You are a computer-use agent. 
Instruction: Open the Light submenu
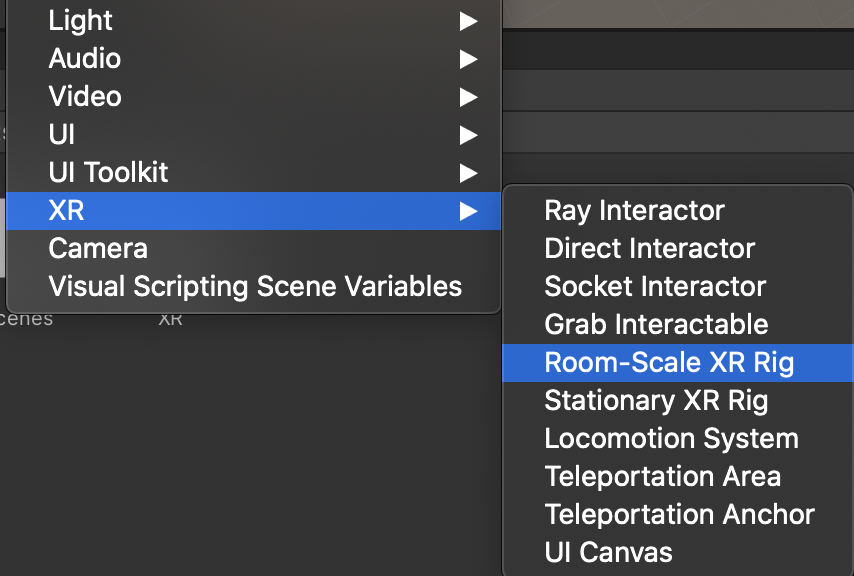253,21
